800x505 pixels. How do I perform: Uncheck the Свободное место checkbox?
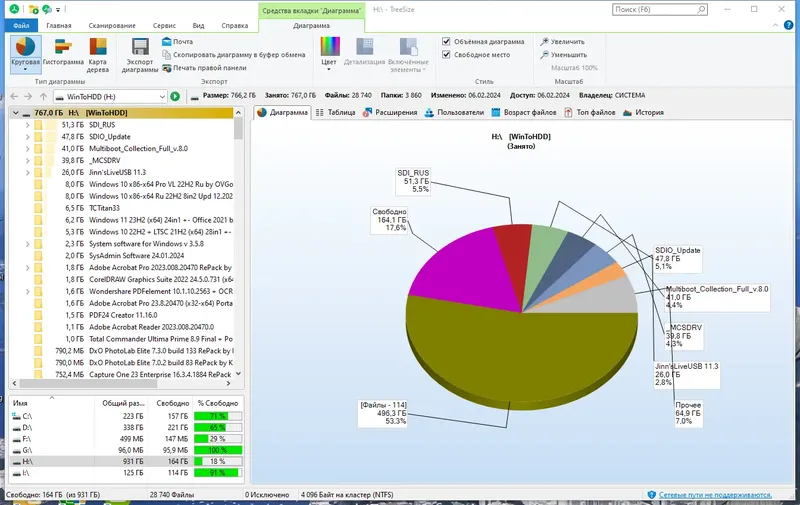coord(446,55)
